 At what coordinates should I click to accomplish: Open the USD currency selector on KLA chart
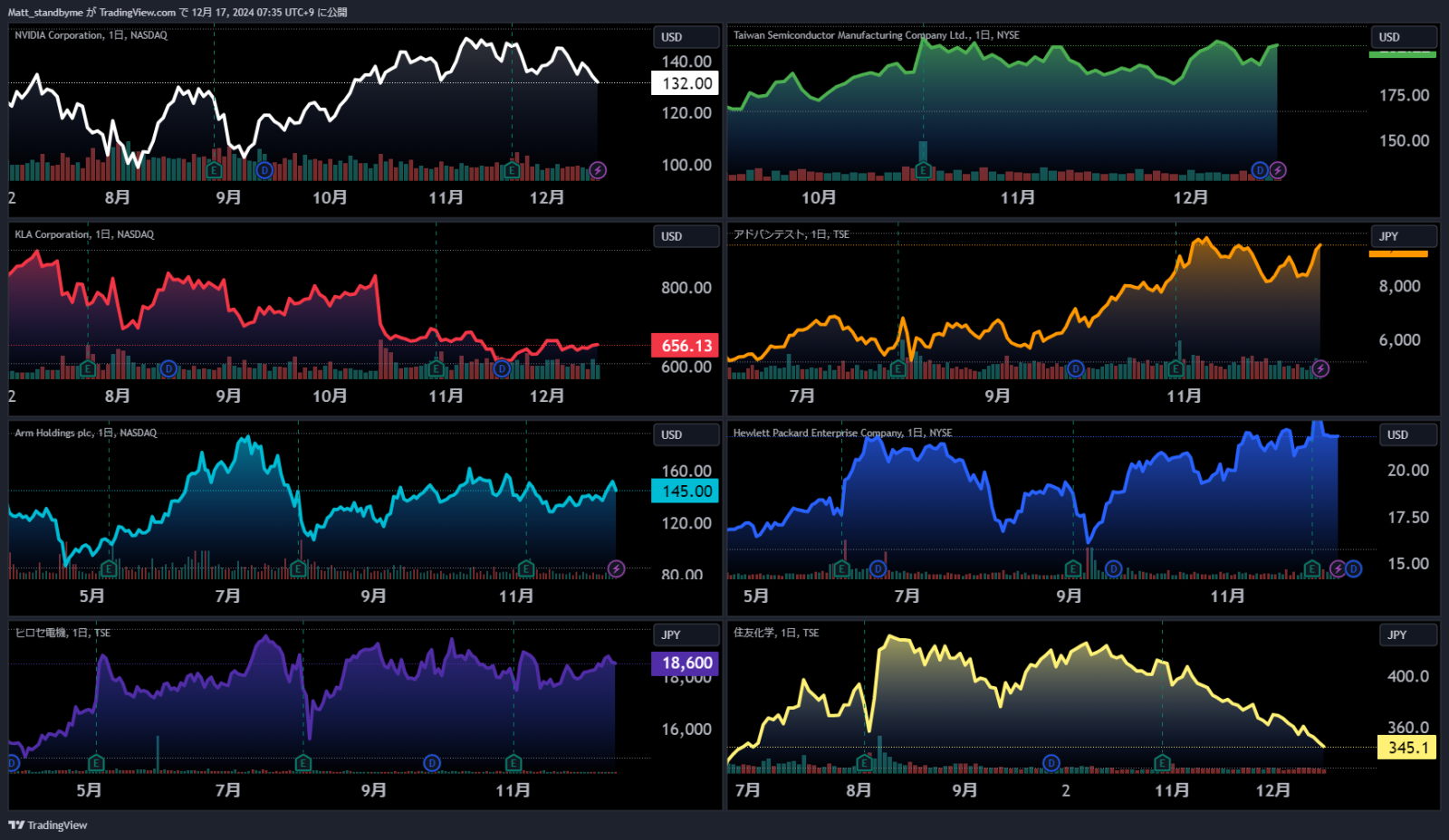(x=686, y=236)
